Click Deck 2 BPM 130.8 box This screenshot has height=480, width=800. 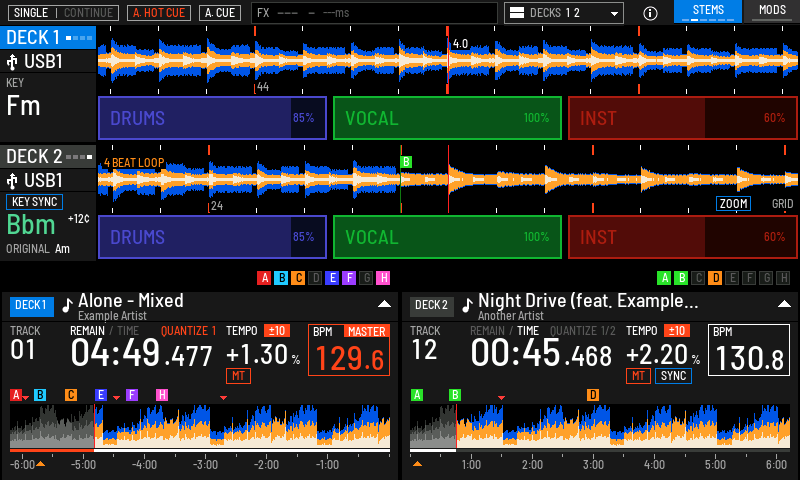(749, 350)
